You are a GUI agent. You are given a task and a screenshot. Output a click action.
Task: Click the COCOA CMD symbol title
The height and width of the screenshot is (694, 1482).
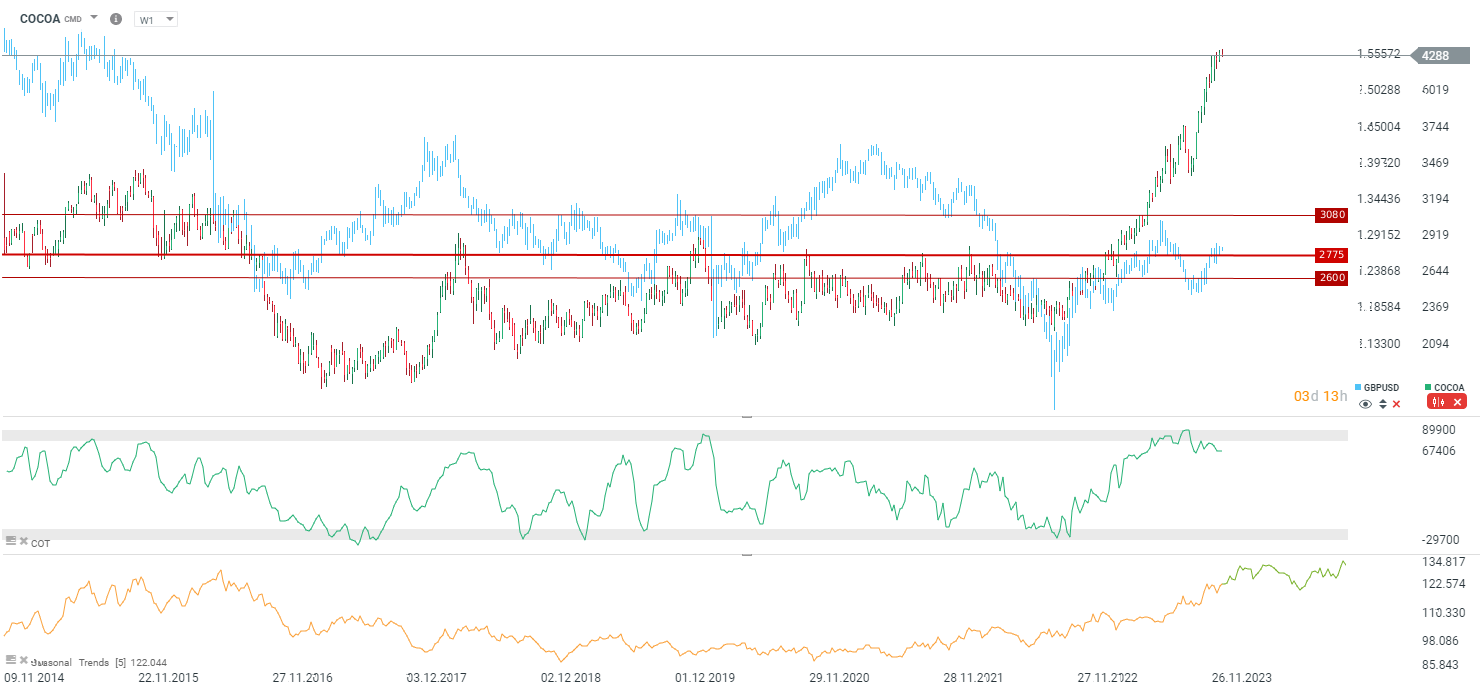tap(51, 19)
